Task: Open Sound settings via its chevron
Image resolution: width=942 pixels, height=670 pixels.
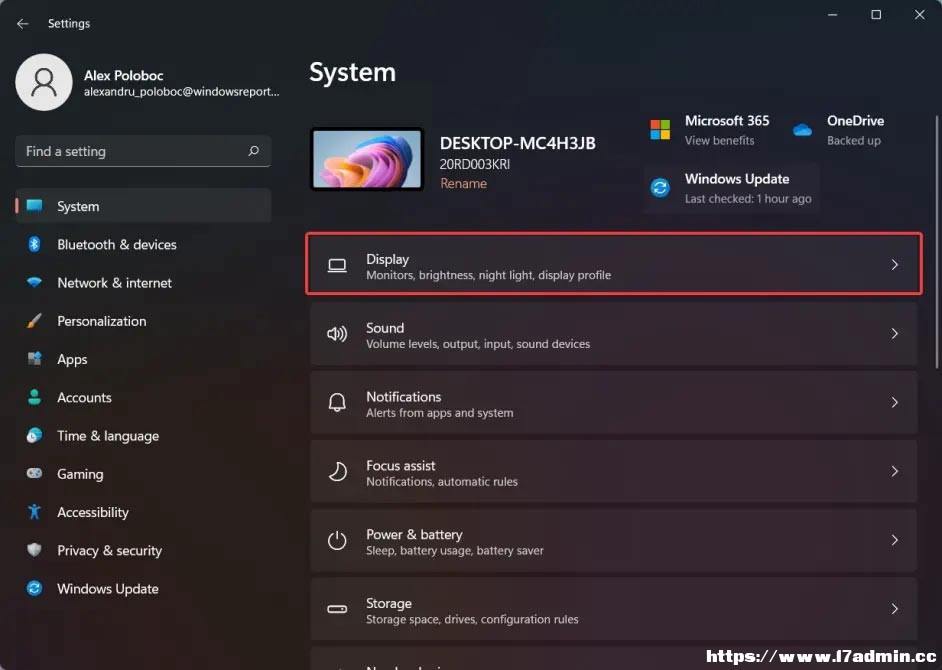Action: tap(895, 333)
